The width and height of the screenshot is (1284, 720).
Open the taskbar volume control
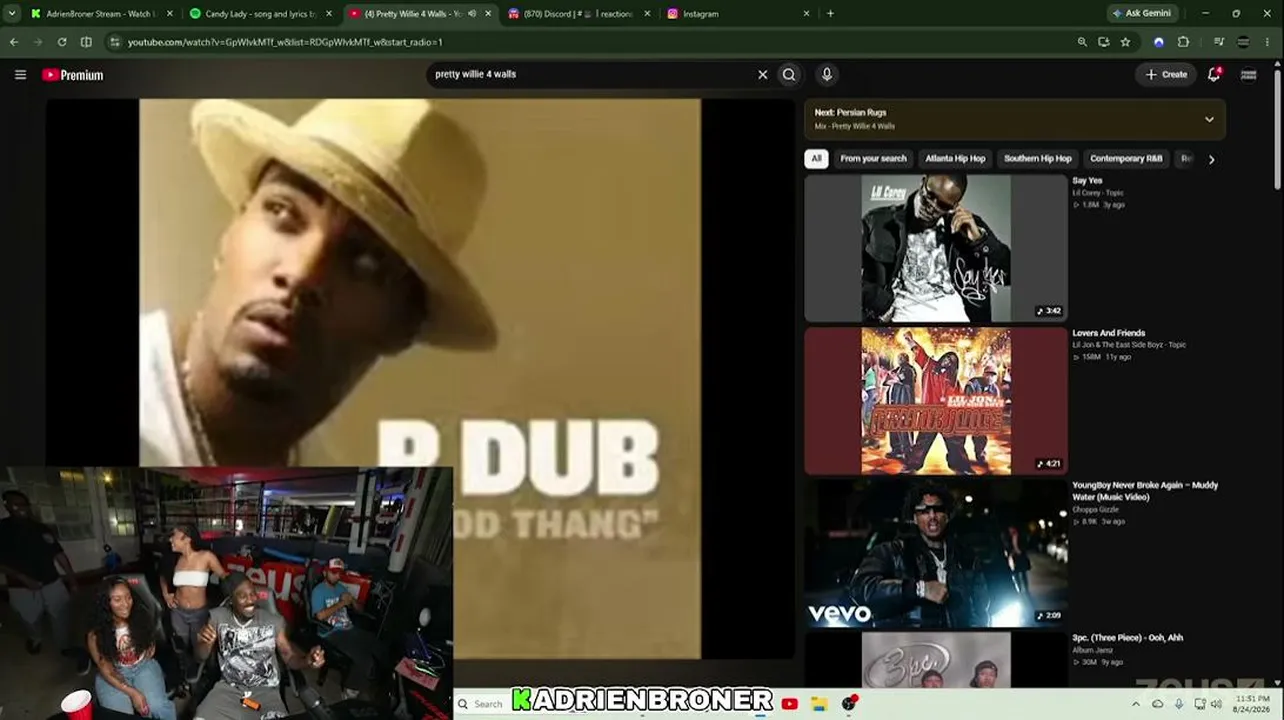(1217, 704)
